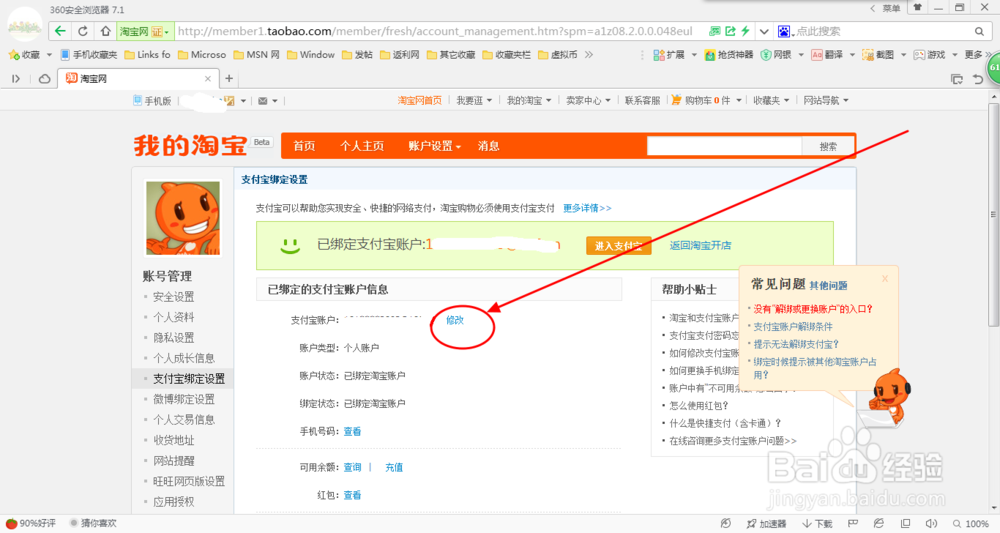Open the 网银 online banking tool
This screenshot has height=533, width=1000.
point(776,55)
